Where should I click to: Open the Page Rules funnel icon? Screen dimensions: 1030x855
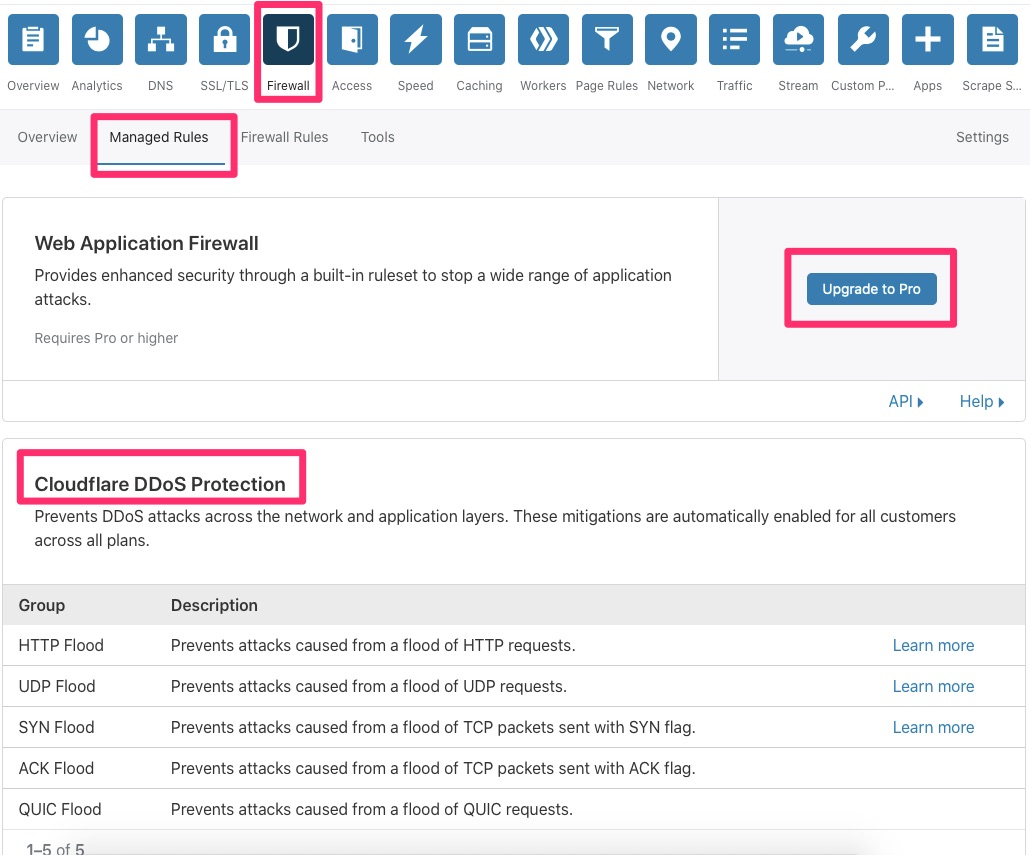606,39
